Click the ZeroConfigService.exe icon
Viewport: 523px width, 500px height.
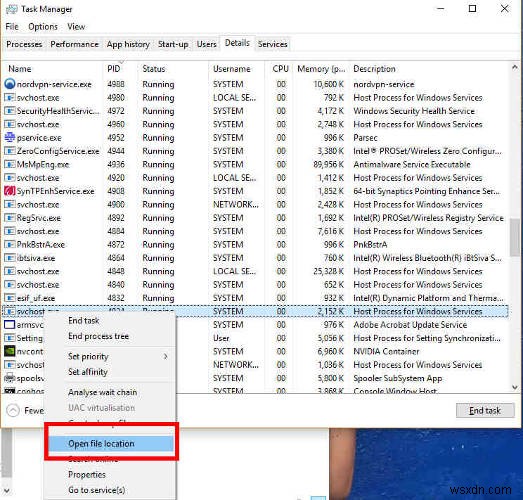[10, 151]
